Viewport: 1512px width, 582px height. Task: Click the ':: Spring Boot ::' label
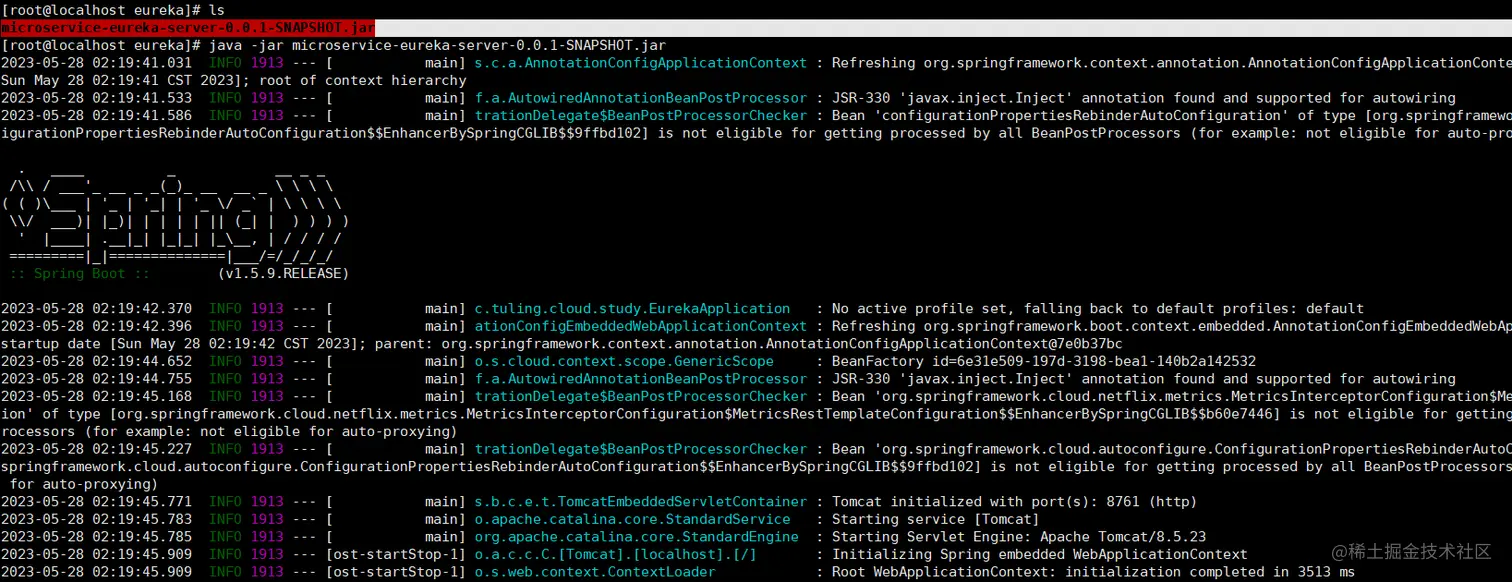coord(79,273)
